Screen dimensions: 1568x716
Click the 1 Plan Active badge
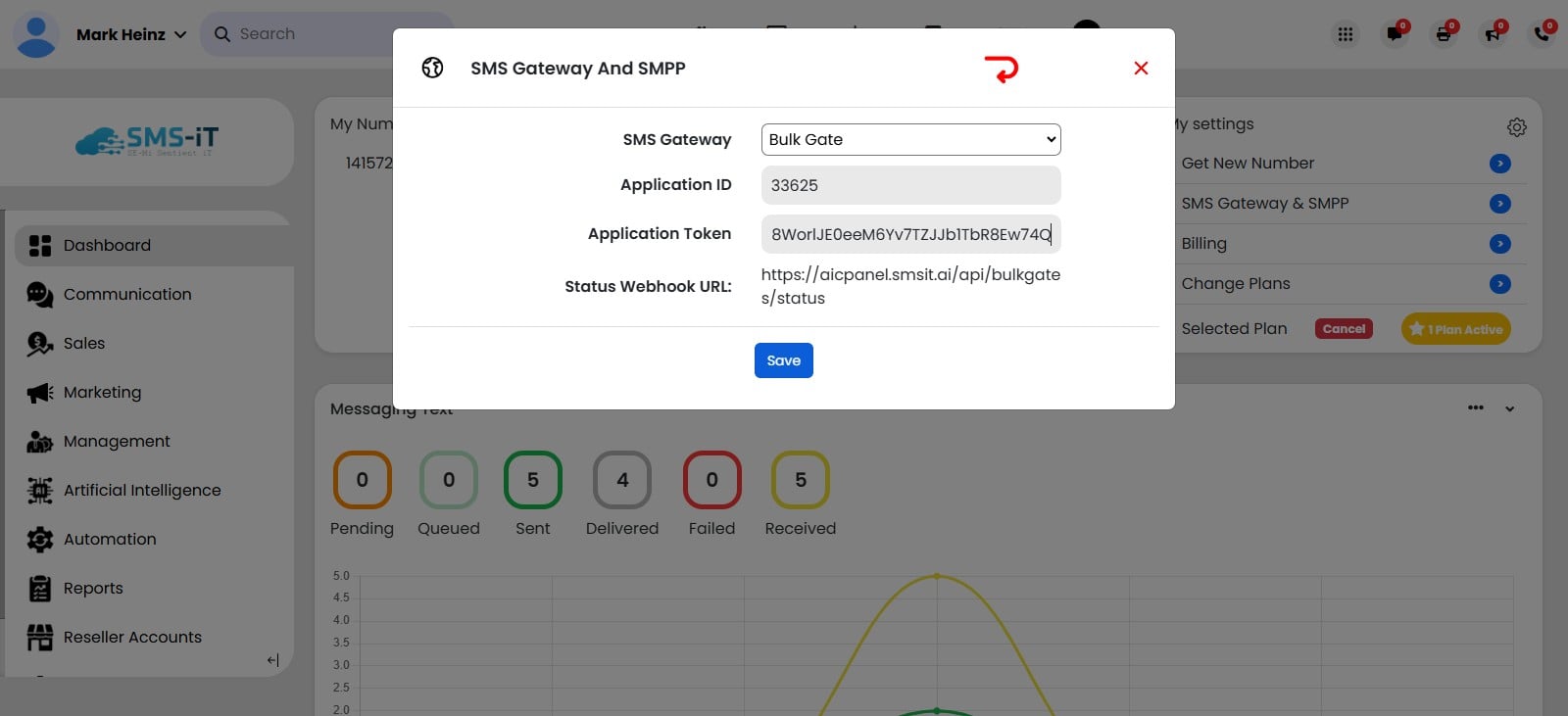(1456, 329)
